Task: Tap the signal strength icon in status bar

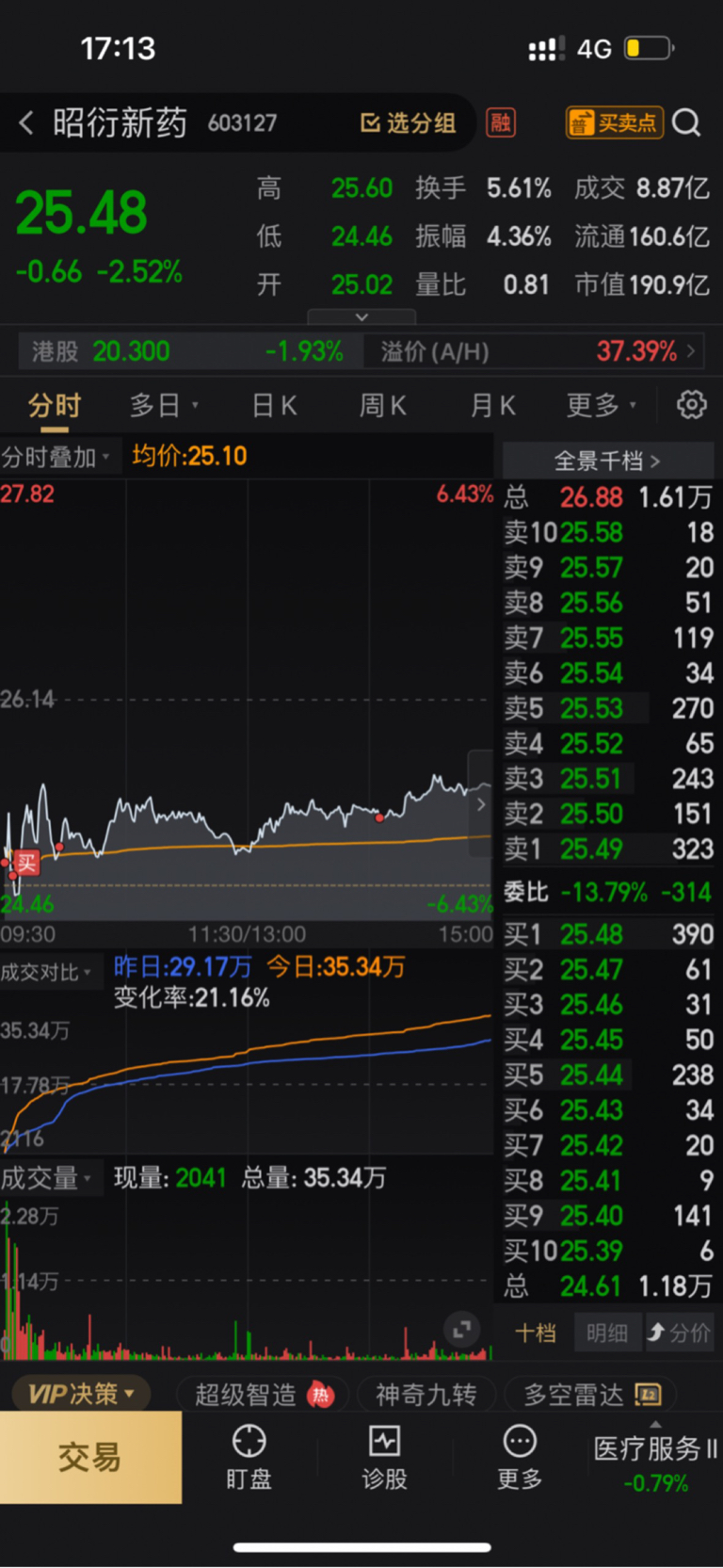Action: pyautogui.click(x=546, y=48)
